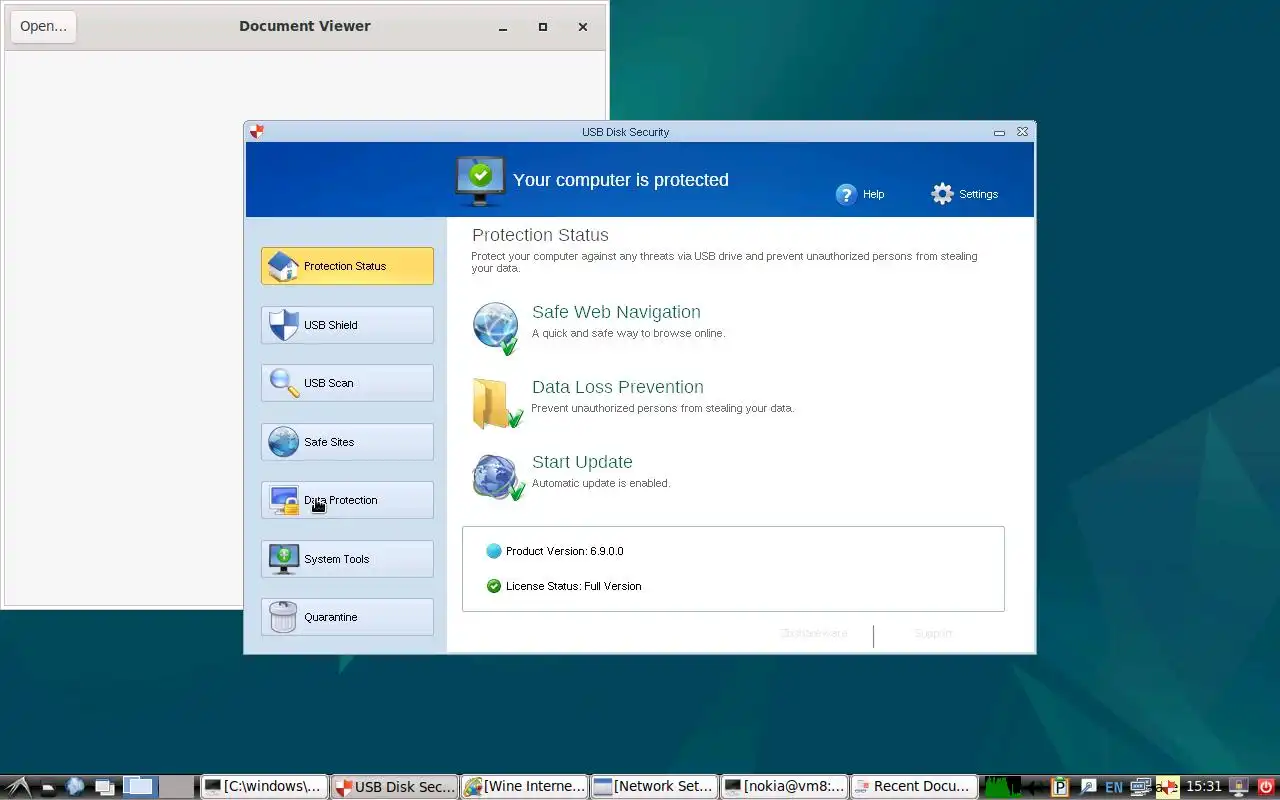Click the License Status: Full Version text

pyautogui.click(x=573, y=586)
